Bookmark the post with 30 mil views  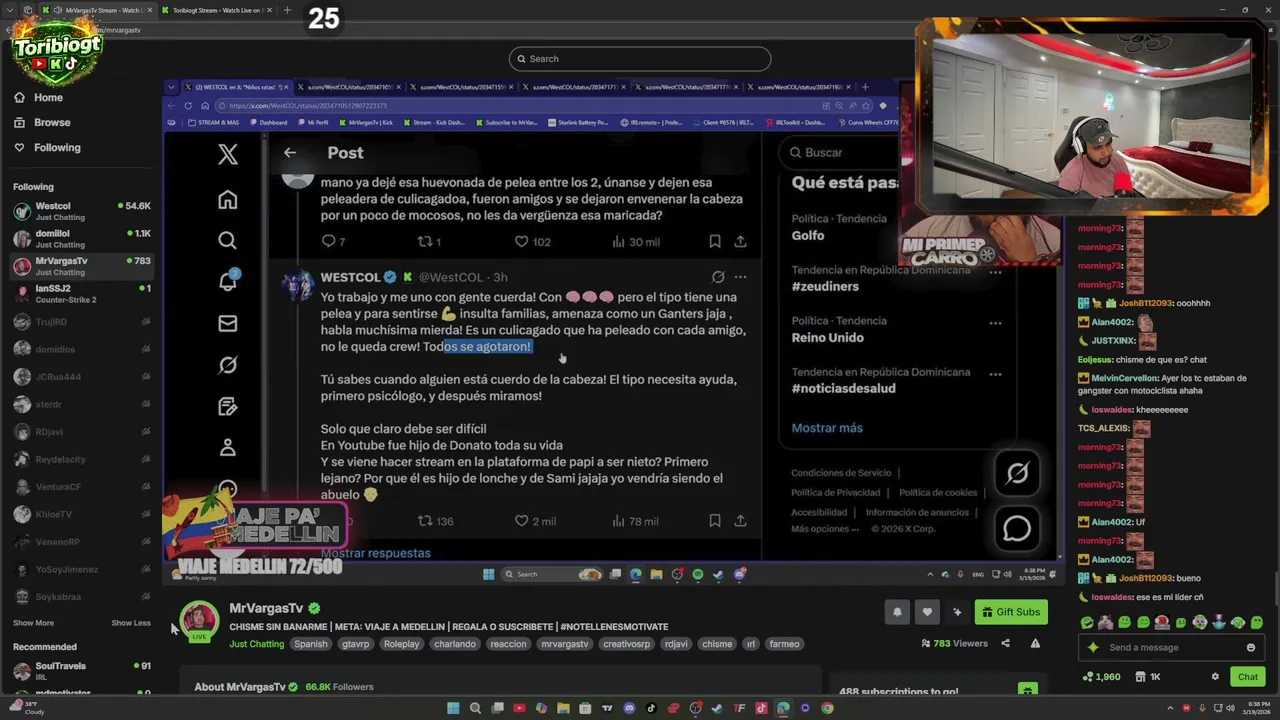(x=715, y=241)
